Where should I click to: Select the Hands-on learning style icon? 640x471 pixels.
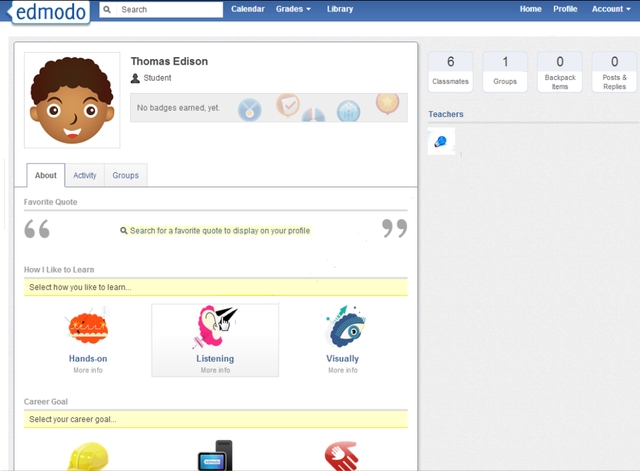point(87,328)
